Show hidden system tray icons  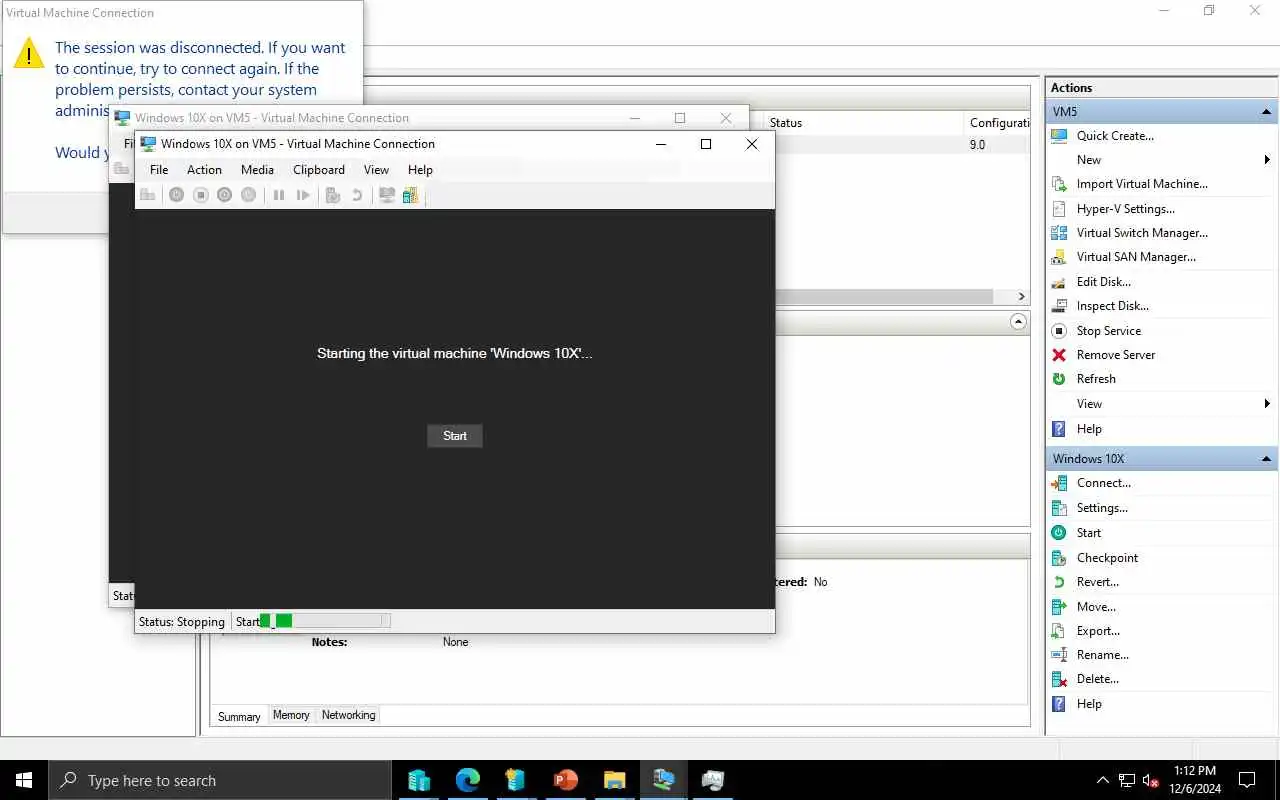pyautogui.click(x=1103, y=780)
